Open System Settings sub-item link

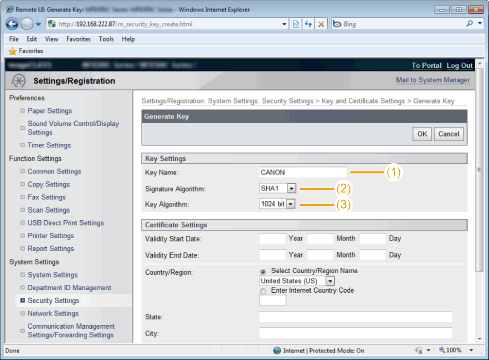[x=52, y=275]
